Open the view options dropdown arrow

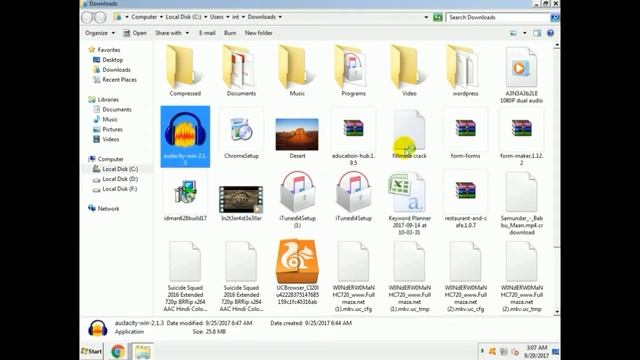[x=524, y=33]
